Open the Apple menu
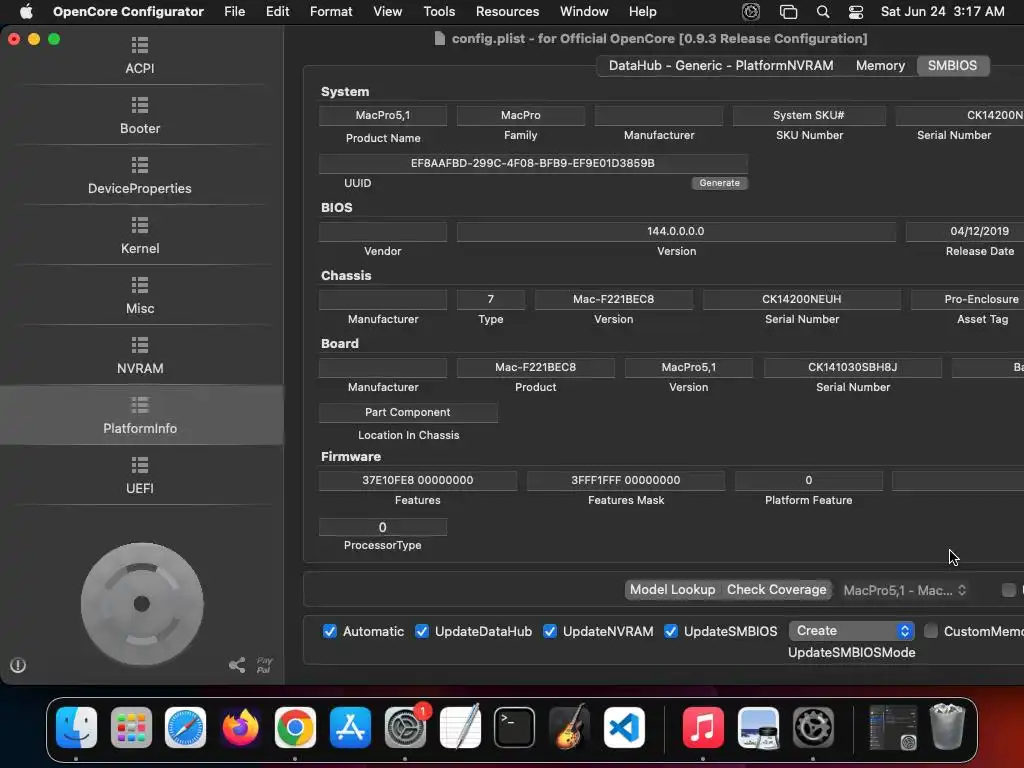Image resolution: width=1024 pixels, height=768 pixels. [26, 12]
